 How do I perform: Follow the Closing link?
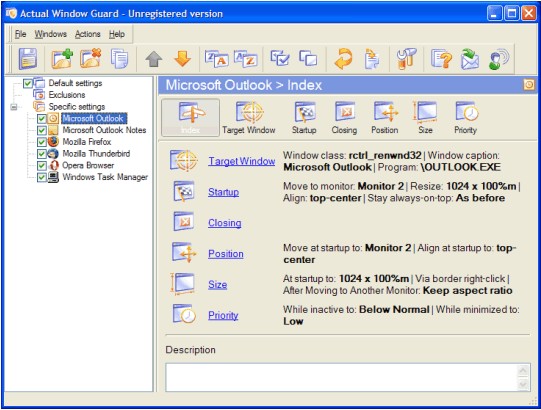pyautogui.click(x=224, y=223)
